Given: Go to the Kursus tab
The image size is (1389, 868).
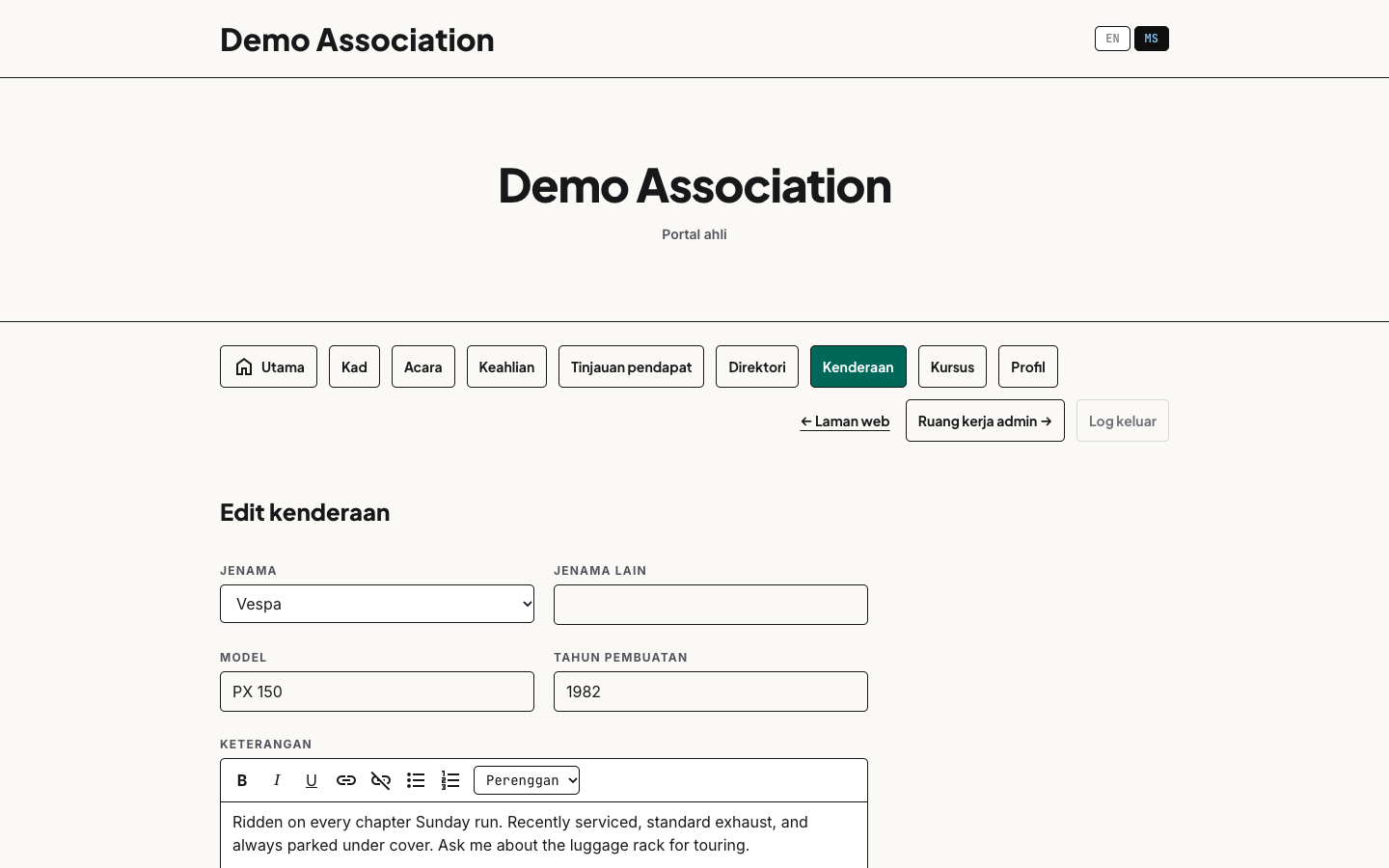Looking at the screenshot, I should tap(952, 366).
